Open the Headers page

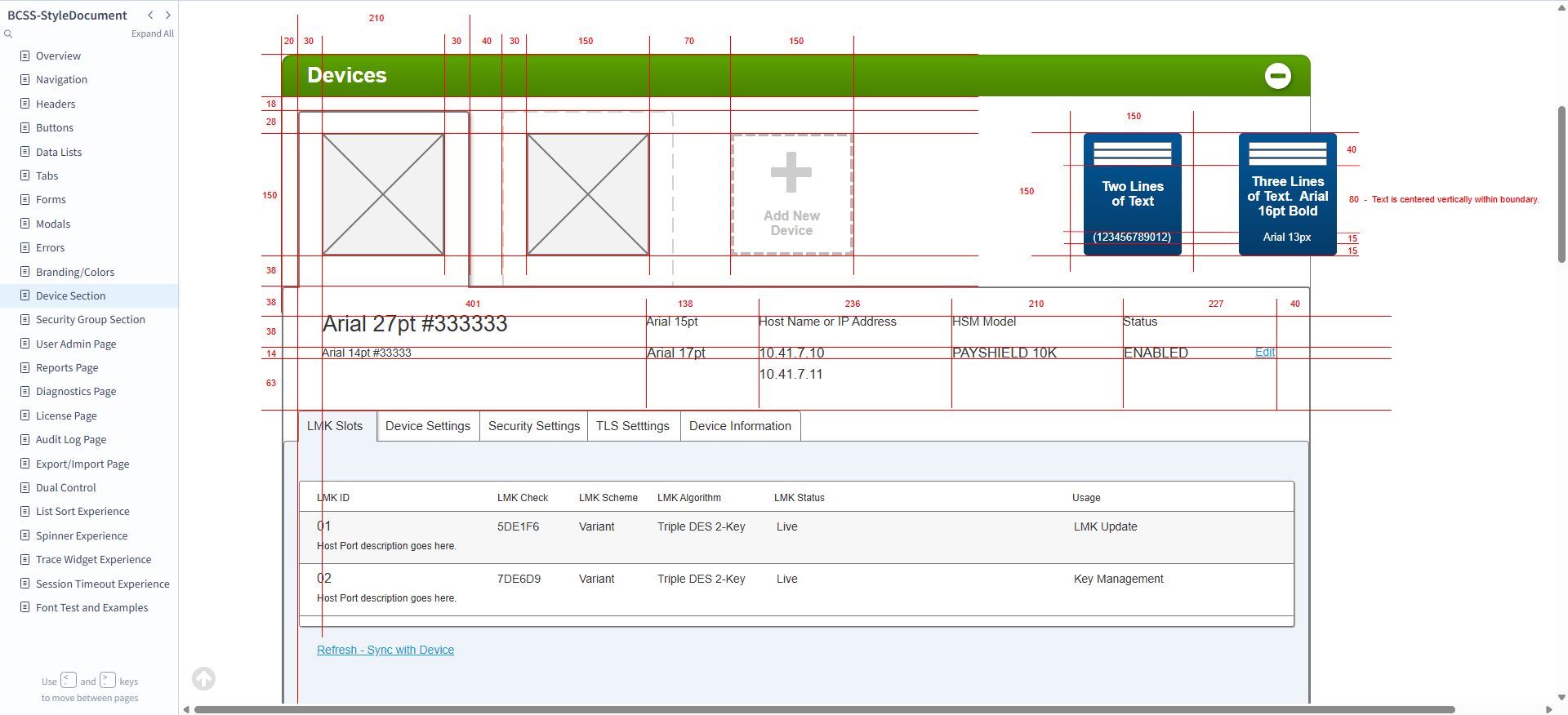point(56,104)
